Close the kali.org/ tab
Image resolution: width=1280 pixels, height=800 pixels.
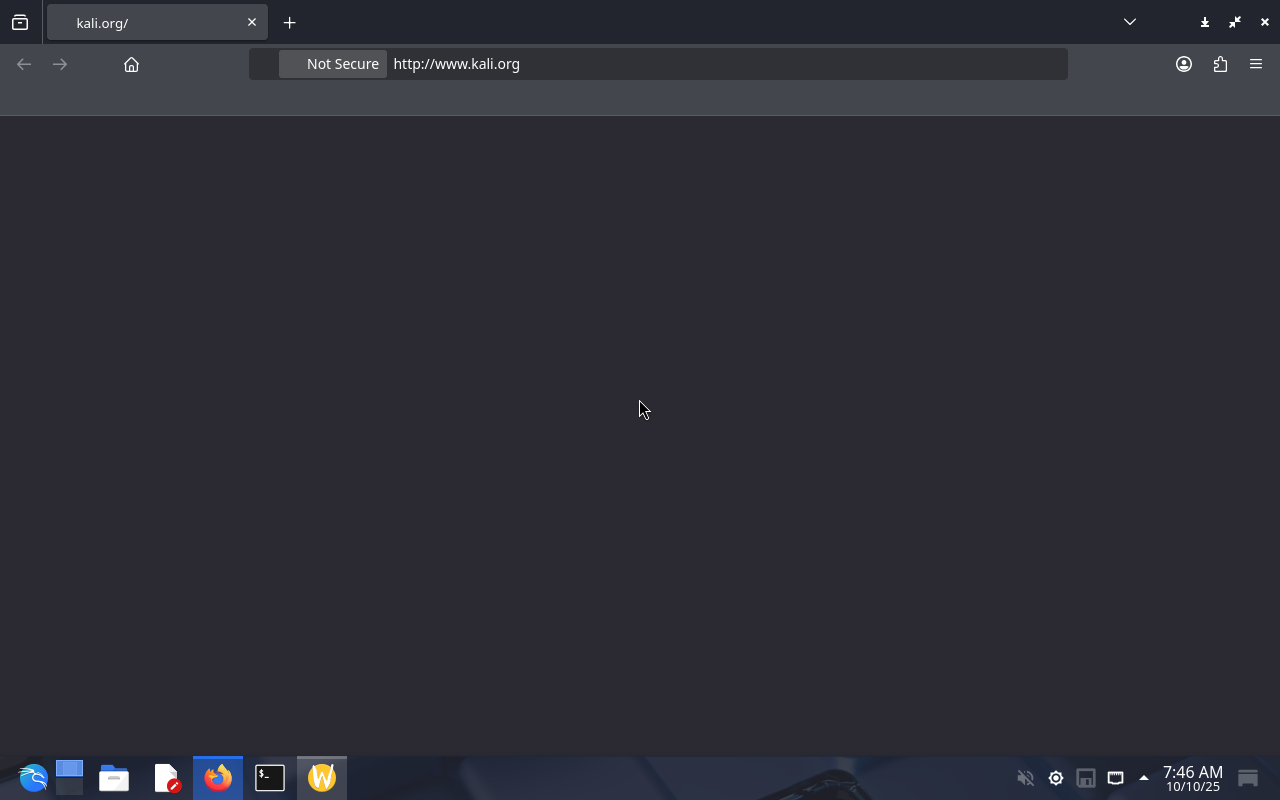252,22
